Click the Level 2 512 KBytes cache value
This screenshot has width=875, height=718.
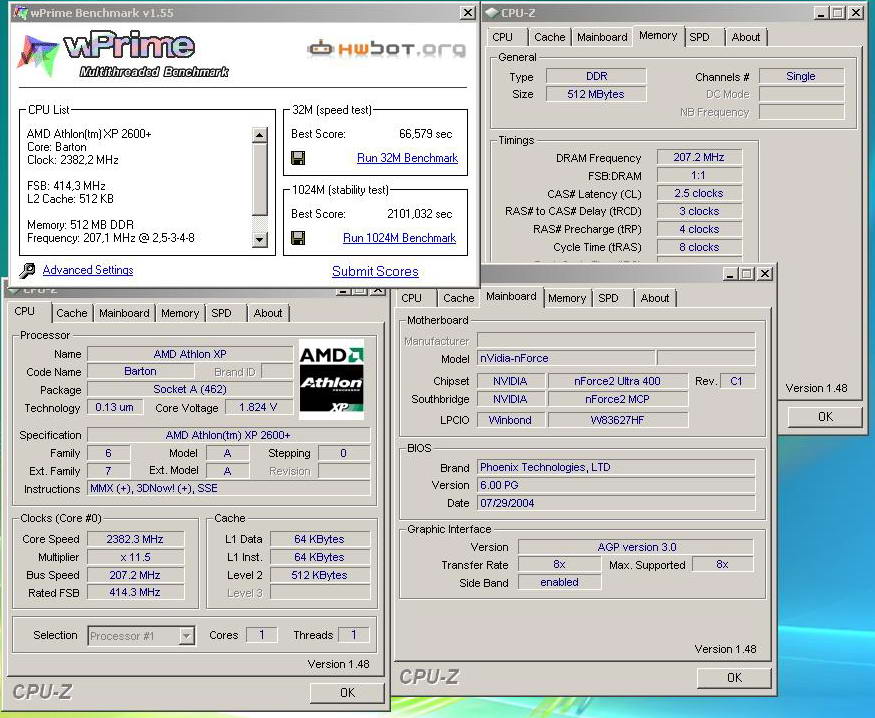pos(319,575)
